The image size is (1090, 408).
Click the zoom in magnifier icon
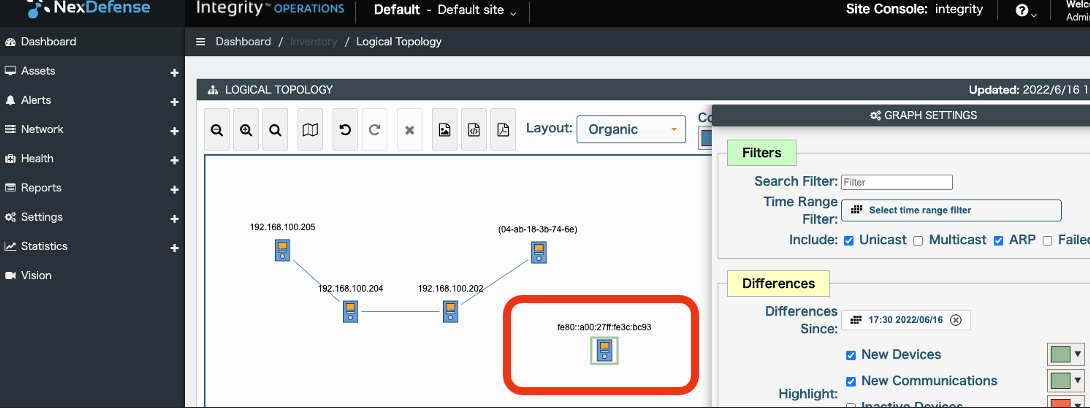coord(245,130)
